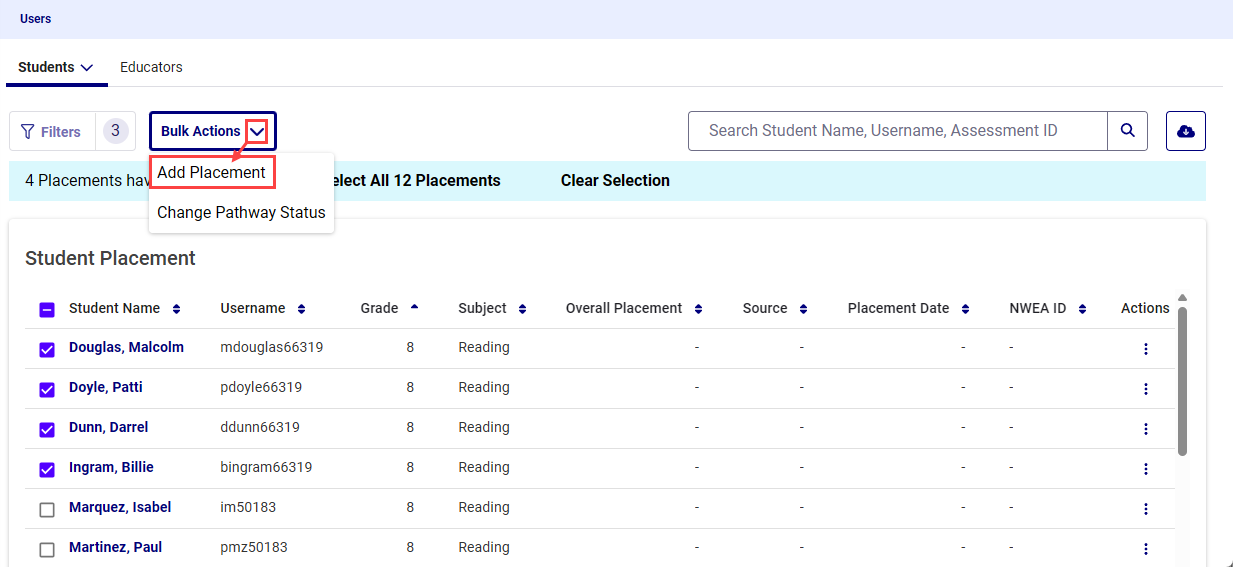Image resolution: width=1233 pixels, height=567 pixels.
Task: Open actions menu for Ingram, Billie
Action: tap(1145, 469)
